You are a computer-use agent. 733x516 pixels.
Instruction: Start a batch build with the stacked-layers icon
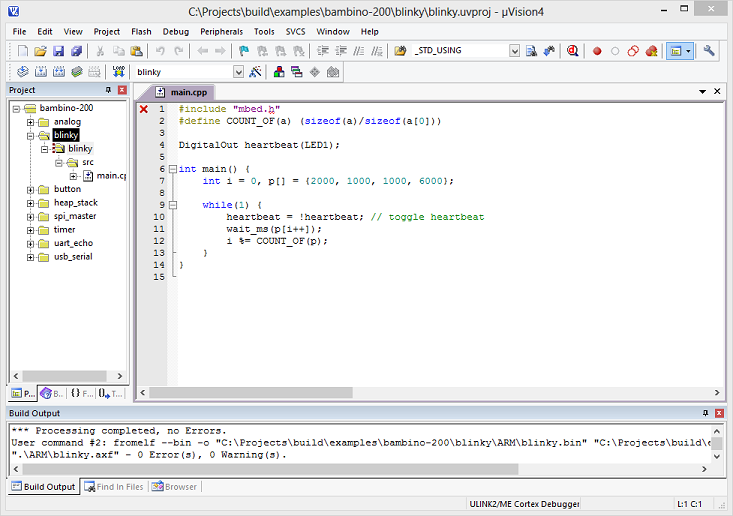pos(77,72)
